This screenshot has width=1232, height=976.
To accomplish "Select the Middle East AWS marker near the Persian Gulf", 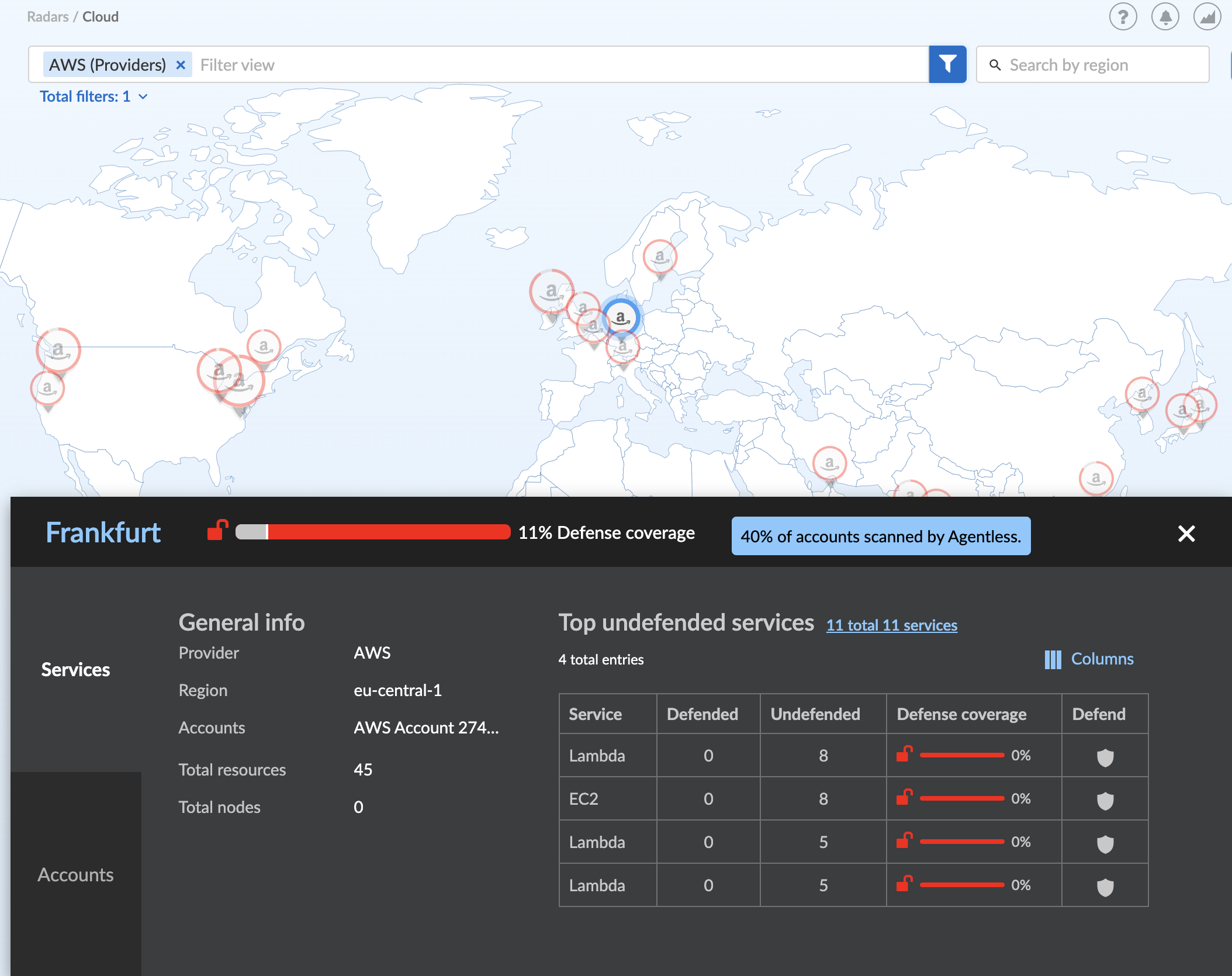I will pyautogui.click(x=829, y=464).
